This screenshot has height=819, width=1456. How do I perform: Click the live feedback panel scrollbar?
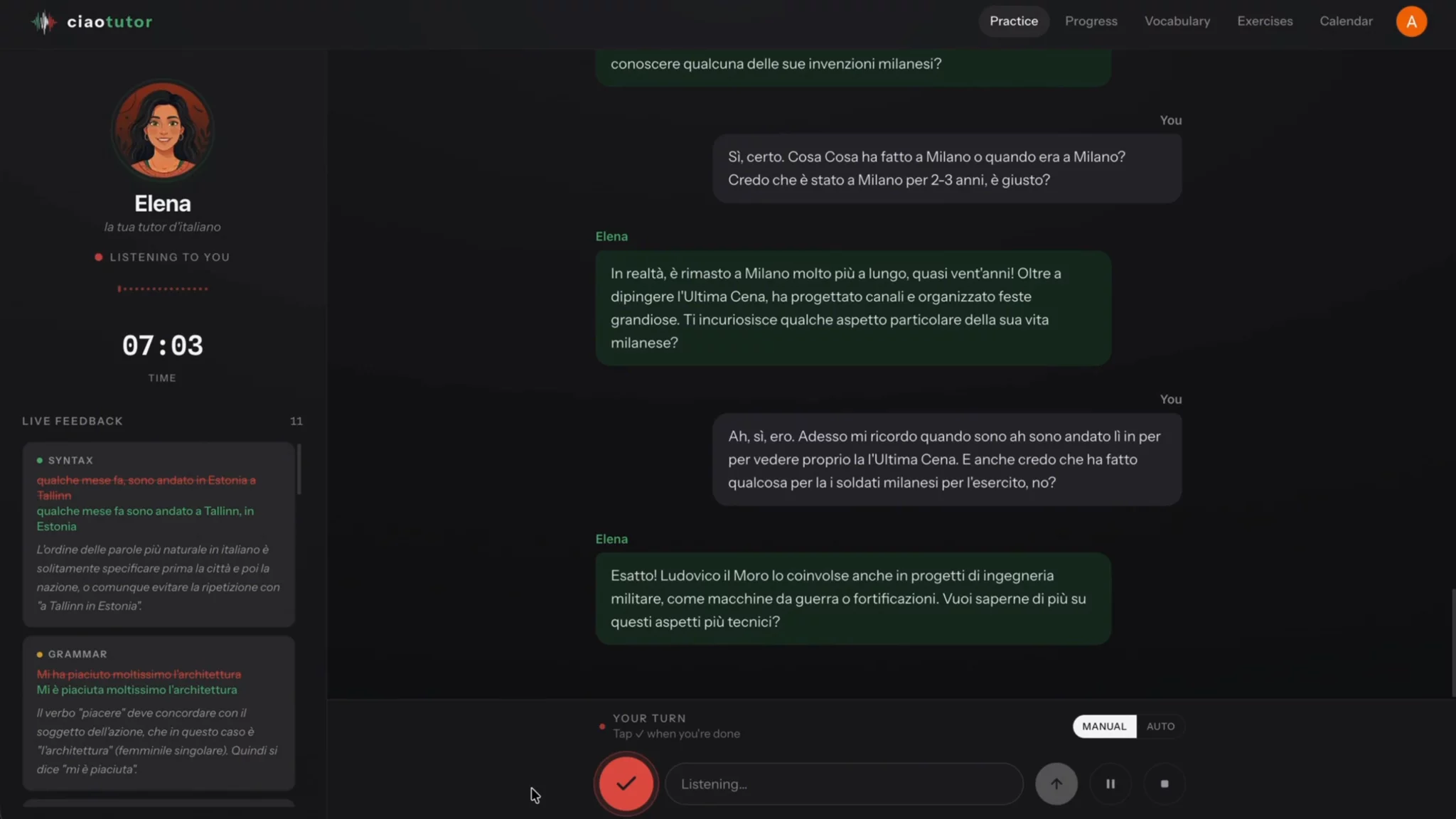pos(299,469)
